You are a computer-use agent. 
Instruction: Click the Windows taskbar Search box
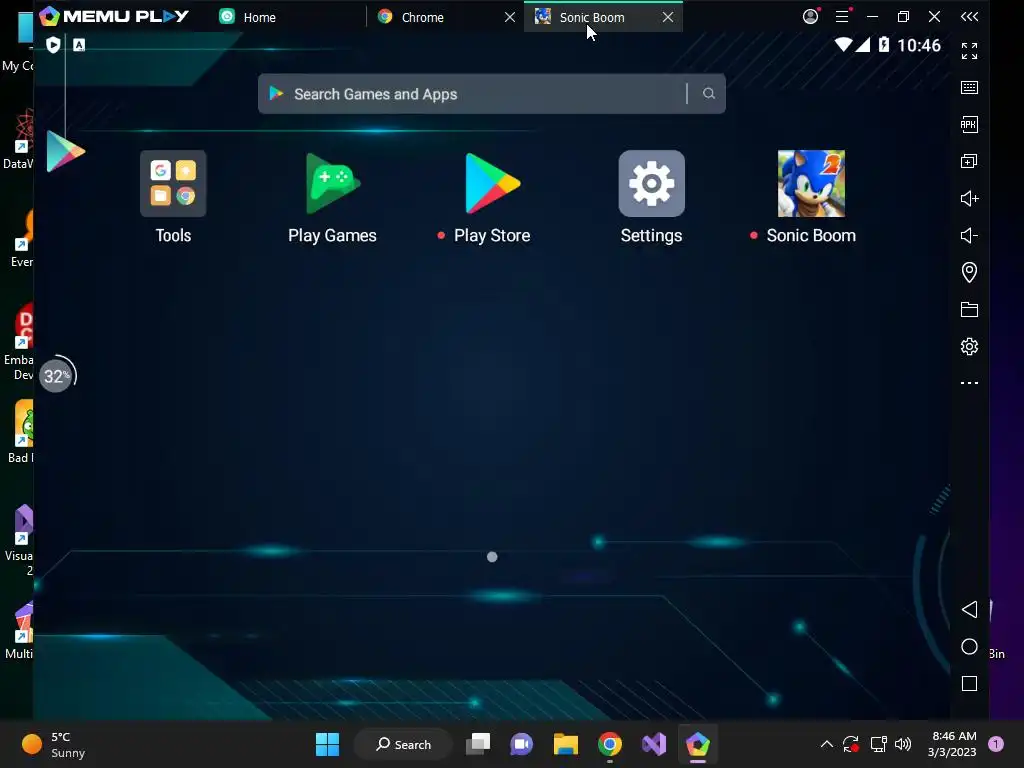click(404, 744)
